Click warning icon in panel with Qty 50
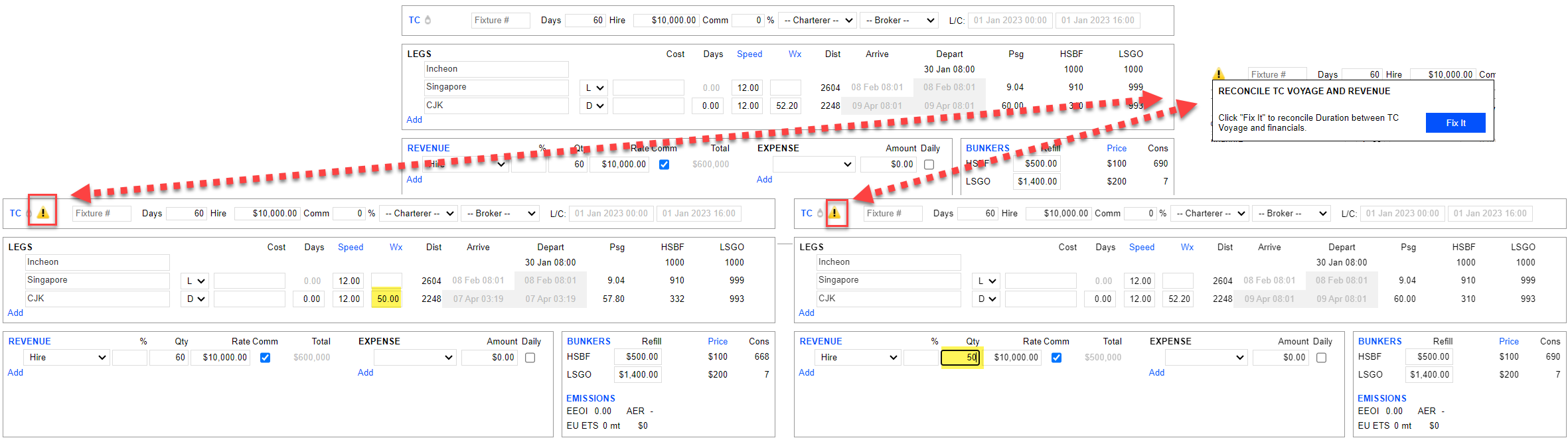The width and height of the screenshot is (1568, 440). pyautogui.click(x=834, y=213)
